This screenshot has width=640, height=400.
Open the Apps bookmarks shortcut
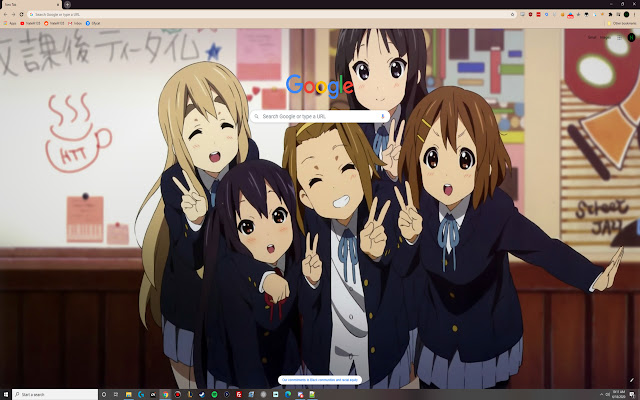point(10,24)
